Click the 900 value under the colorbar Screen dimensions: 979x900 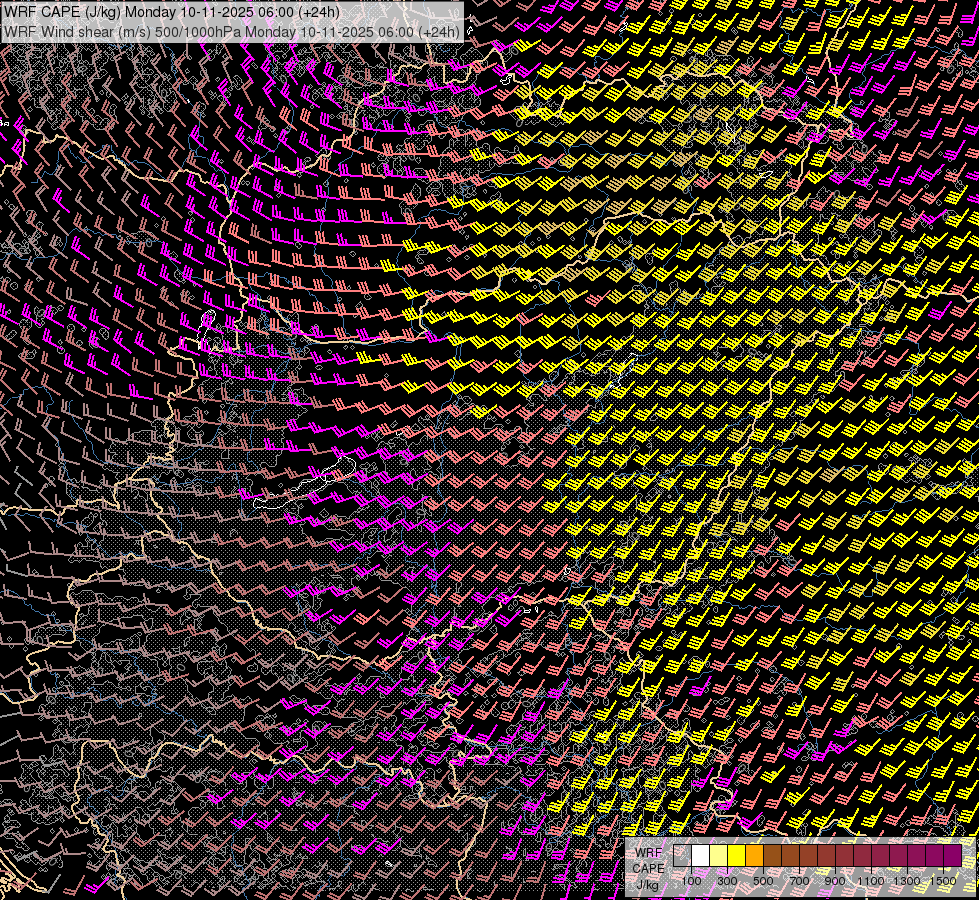835,881
